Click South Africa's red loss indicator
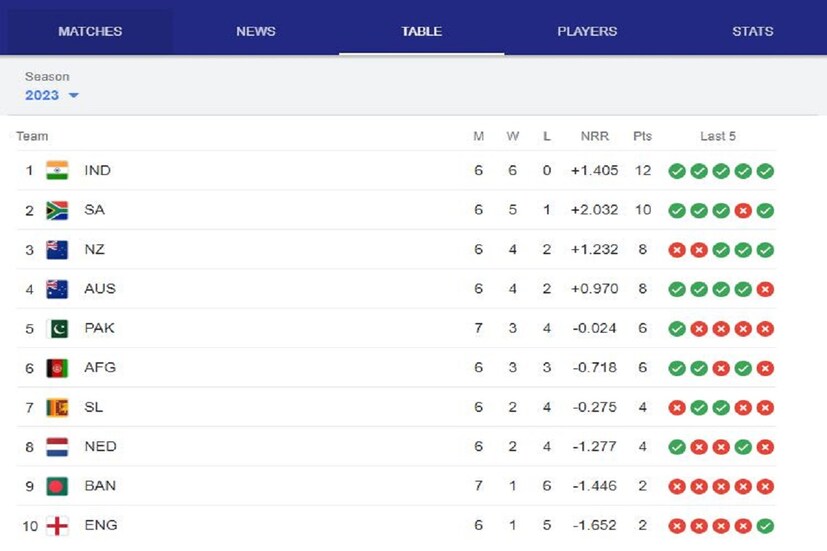 (x=743, y=211)
